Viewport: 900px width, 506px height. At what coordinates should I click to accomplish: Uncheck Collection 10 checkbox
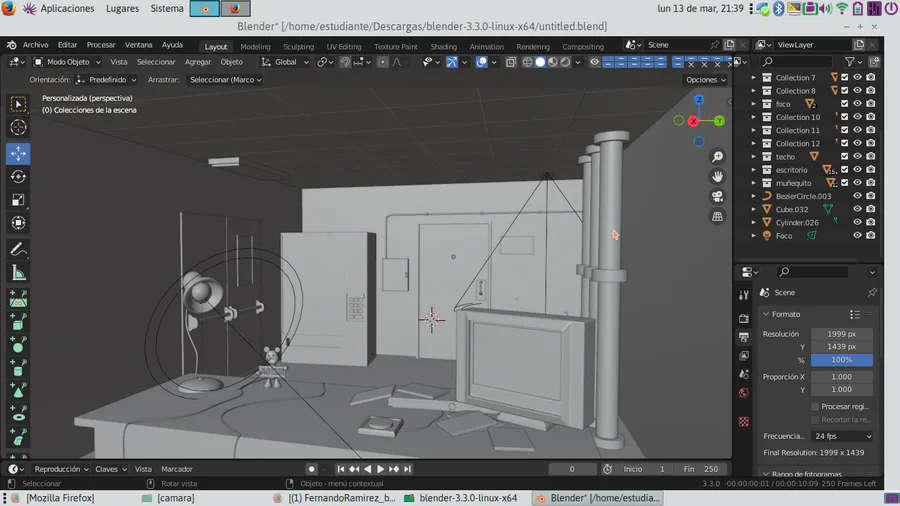[x=844, y=117]
